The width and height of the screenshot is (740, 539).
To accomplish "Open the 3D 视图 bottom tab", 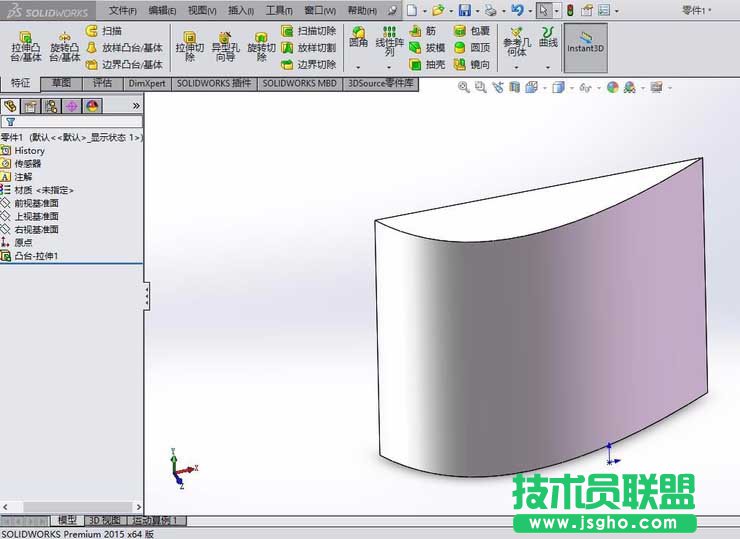I will coord(105,520).
